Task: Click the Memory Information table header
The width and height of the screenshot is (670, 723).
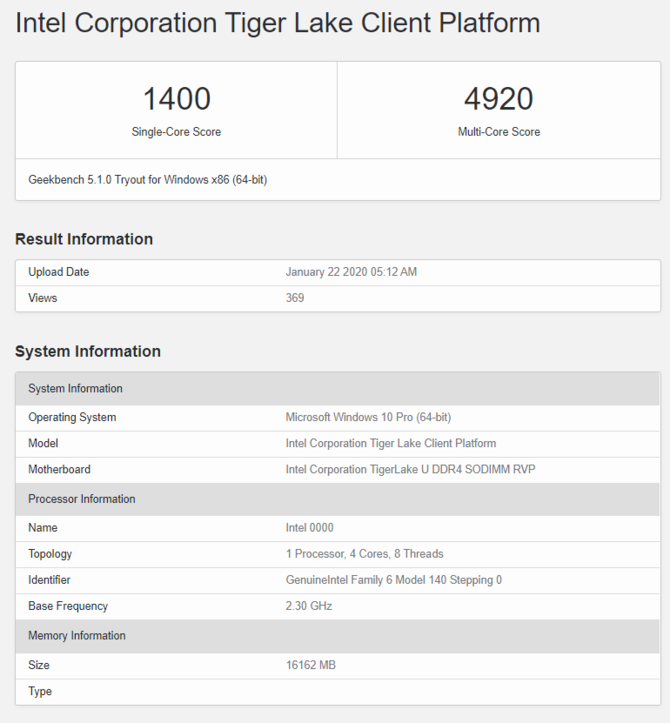Action: click(77, 636)
